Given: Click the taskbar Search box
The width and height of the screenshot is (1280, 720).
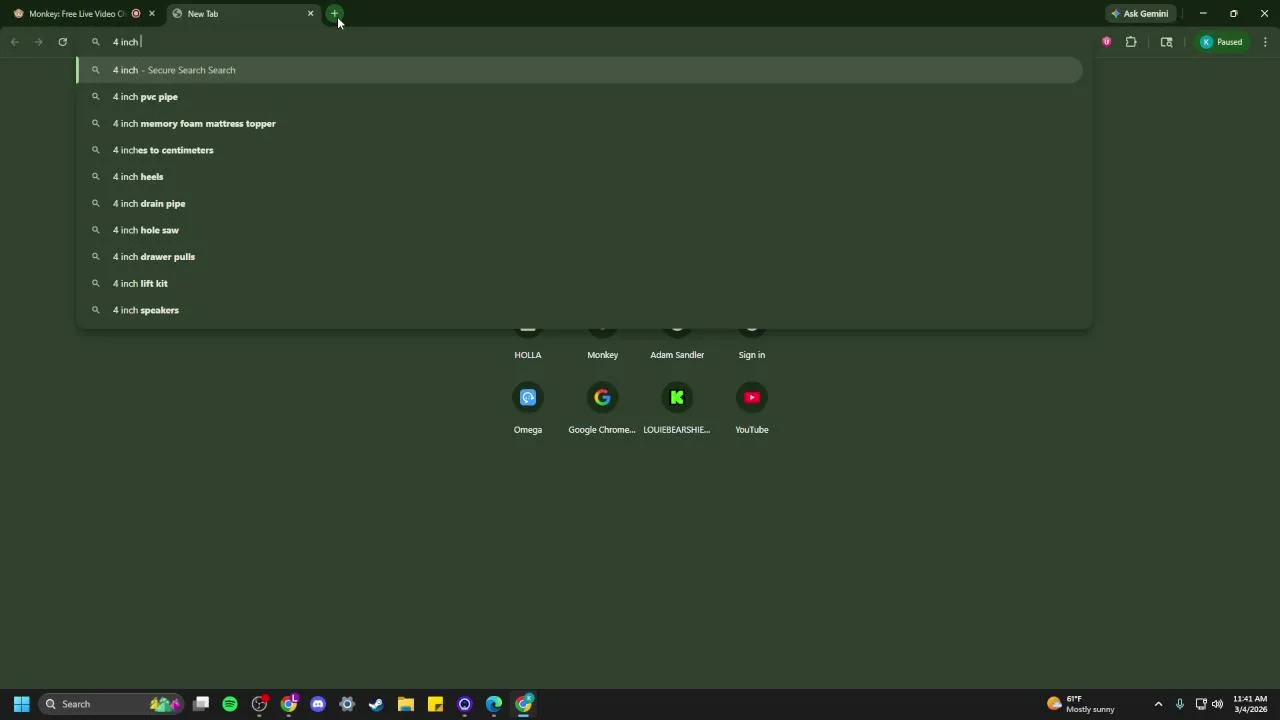Looking at the screenshot, I should point(110,704).
